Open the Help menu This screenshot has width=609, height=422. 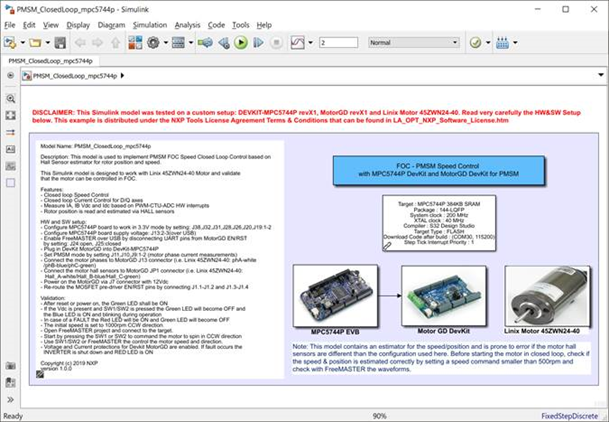[264, 25]
